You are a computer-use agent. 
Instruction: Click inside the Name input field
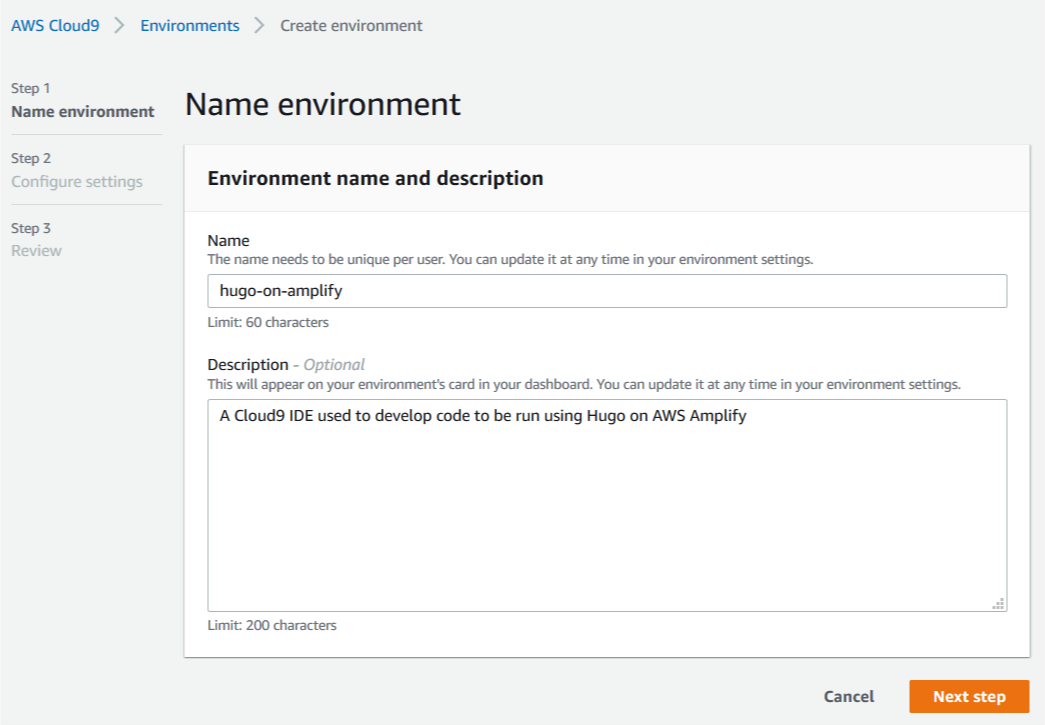[606, 290]
